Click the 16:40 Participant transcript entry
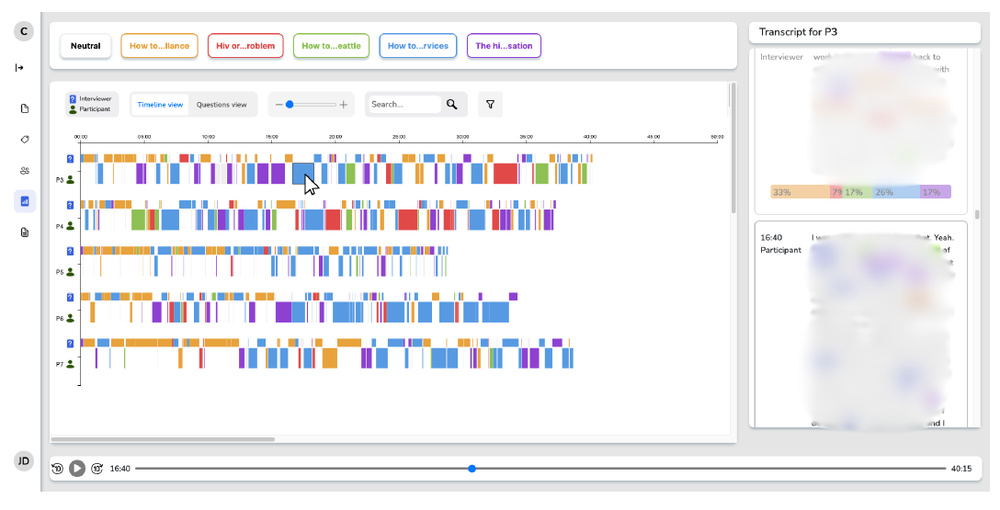This screenshot has width=1000, height=510. coord(861,324)
